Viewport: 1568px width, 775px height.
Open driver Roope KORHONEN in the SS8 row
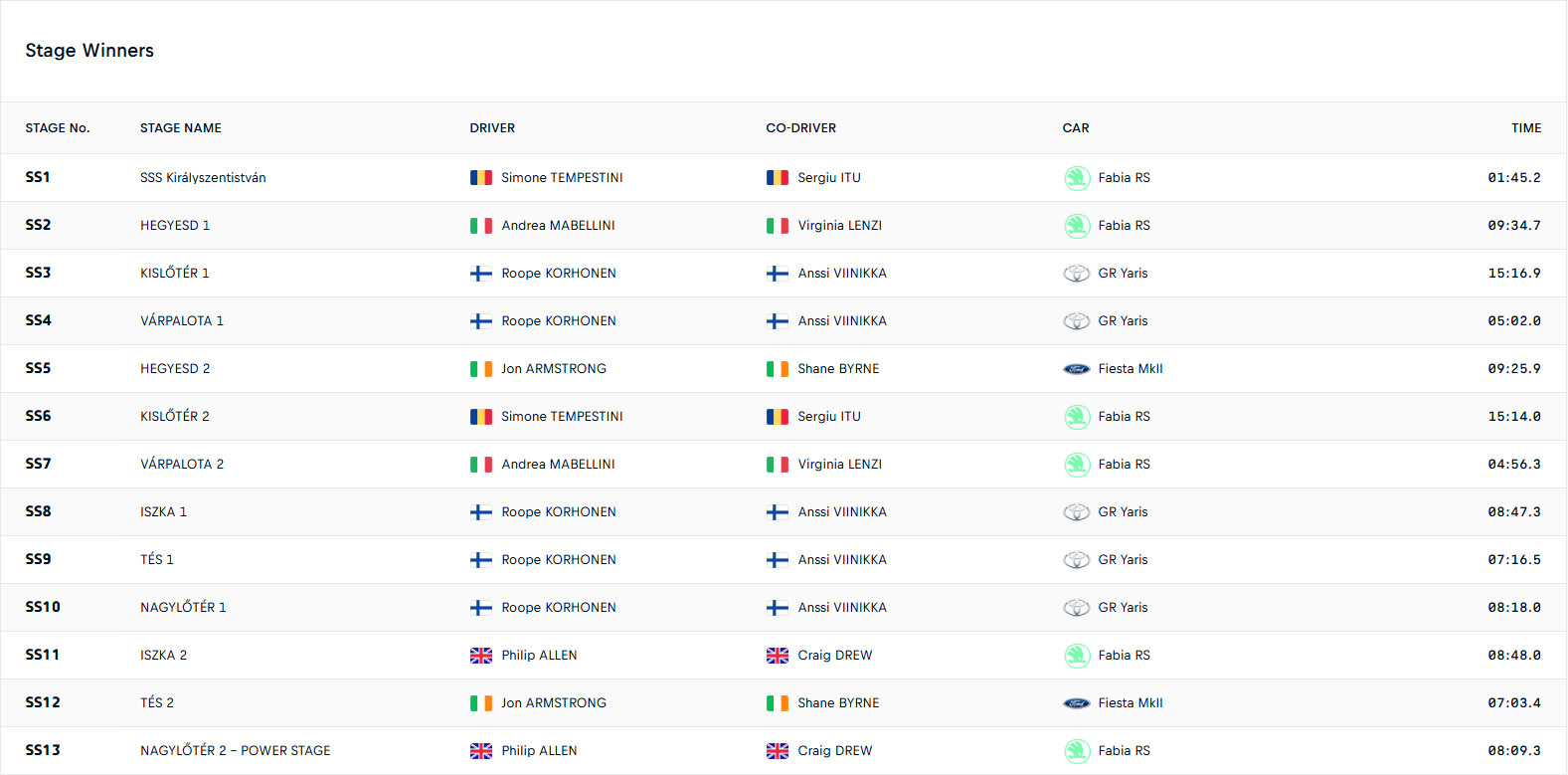(559, 512)
